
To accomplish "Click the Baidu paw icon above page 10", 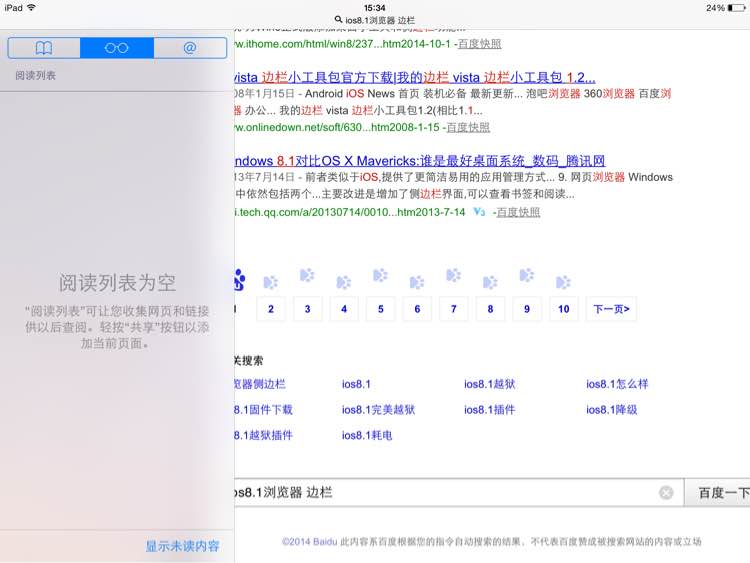I will 563,282.
